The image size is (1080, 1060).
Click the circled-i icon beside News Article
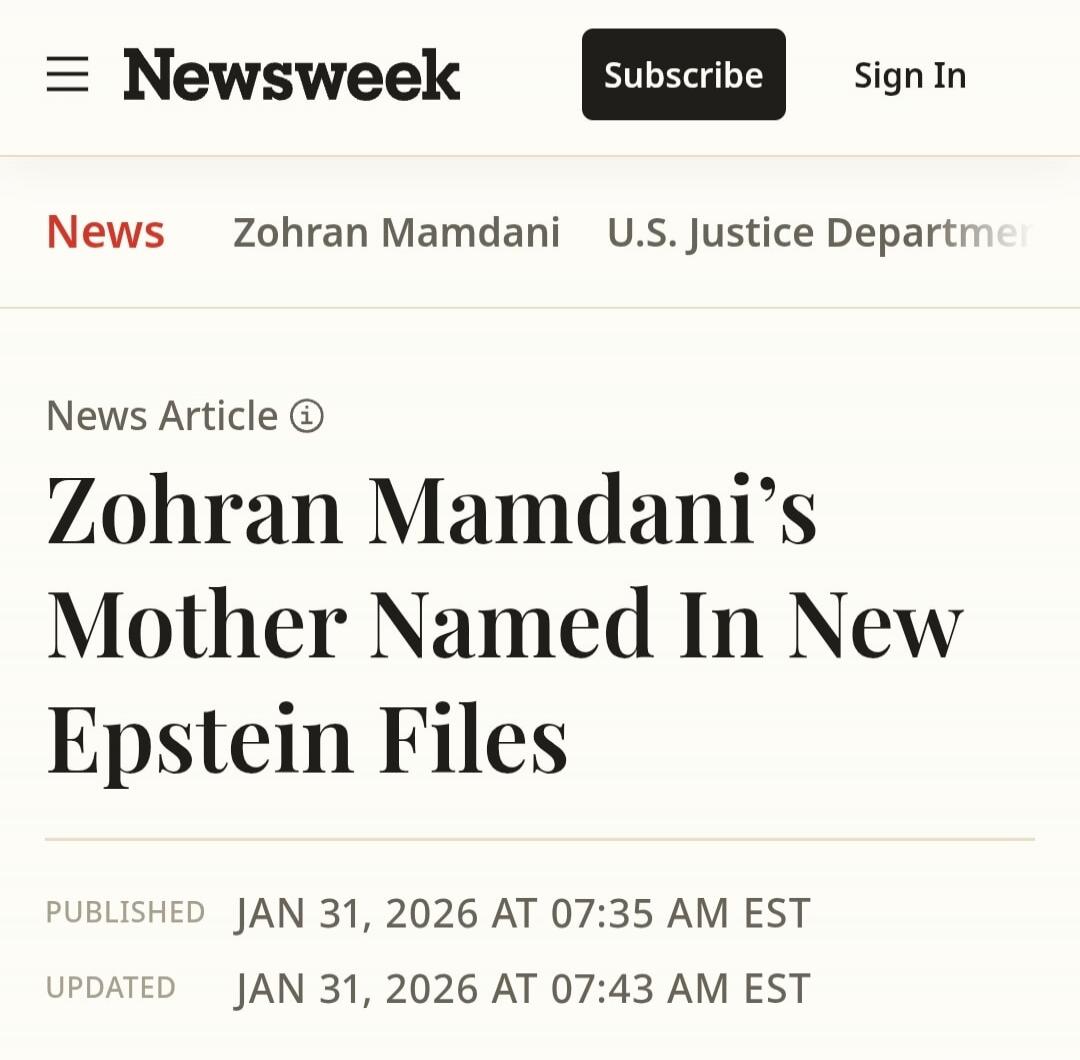pos(306,415)
